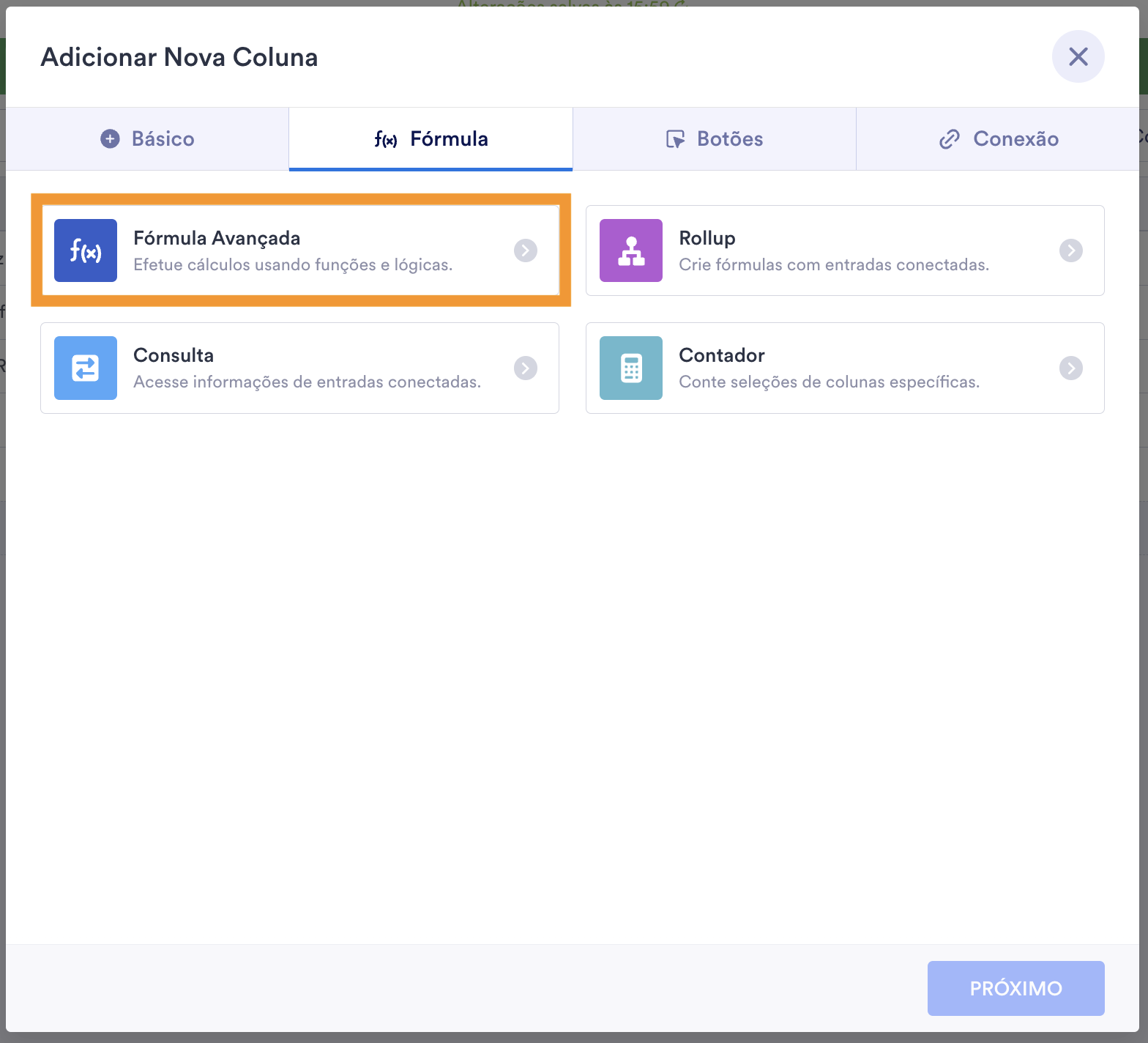This screenshot has width=1148, height=1043.
Task: Click 'Crie fórmulas com entradas conectadas.'
Action: point(834,264)
